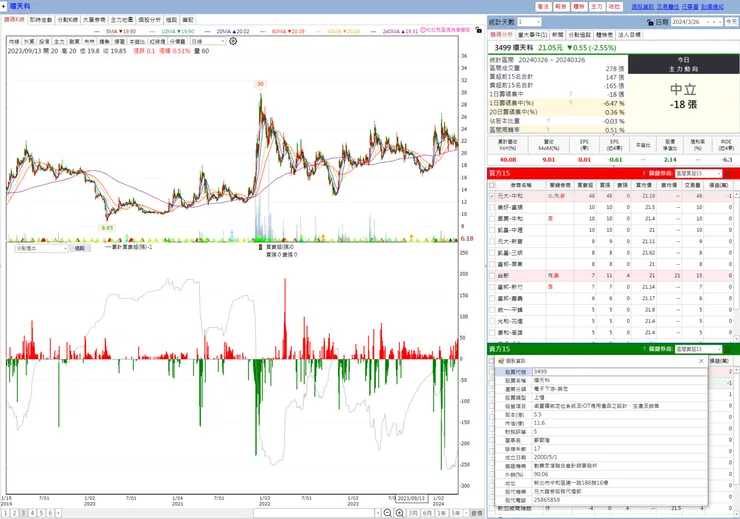This screenshot has height=519, width=740.
Task: Set chart range to 1年
Action: [441, 513]
